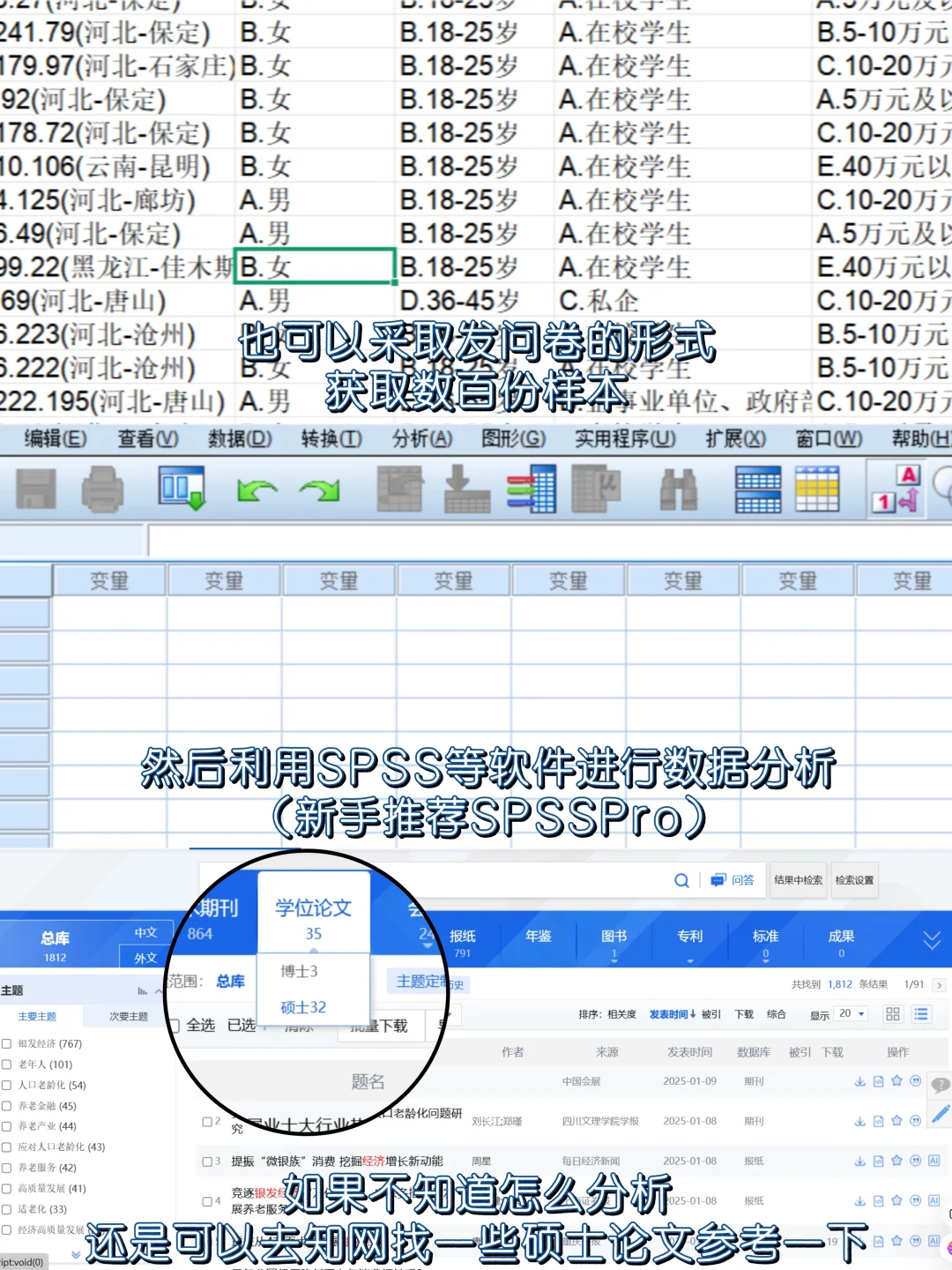The image size is (952, 1270).
Task: Open the 显示 20 per page dropdown
Action: point(852,1014)
